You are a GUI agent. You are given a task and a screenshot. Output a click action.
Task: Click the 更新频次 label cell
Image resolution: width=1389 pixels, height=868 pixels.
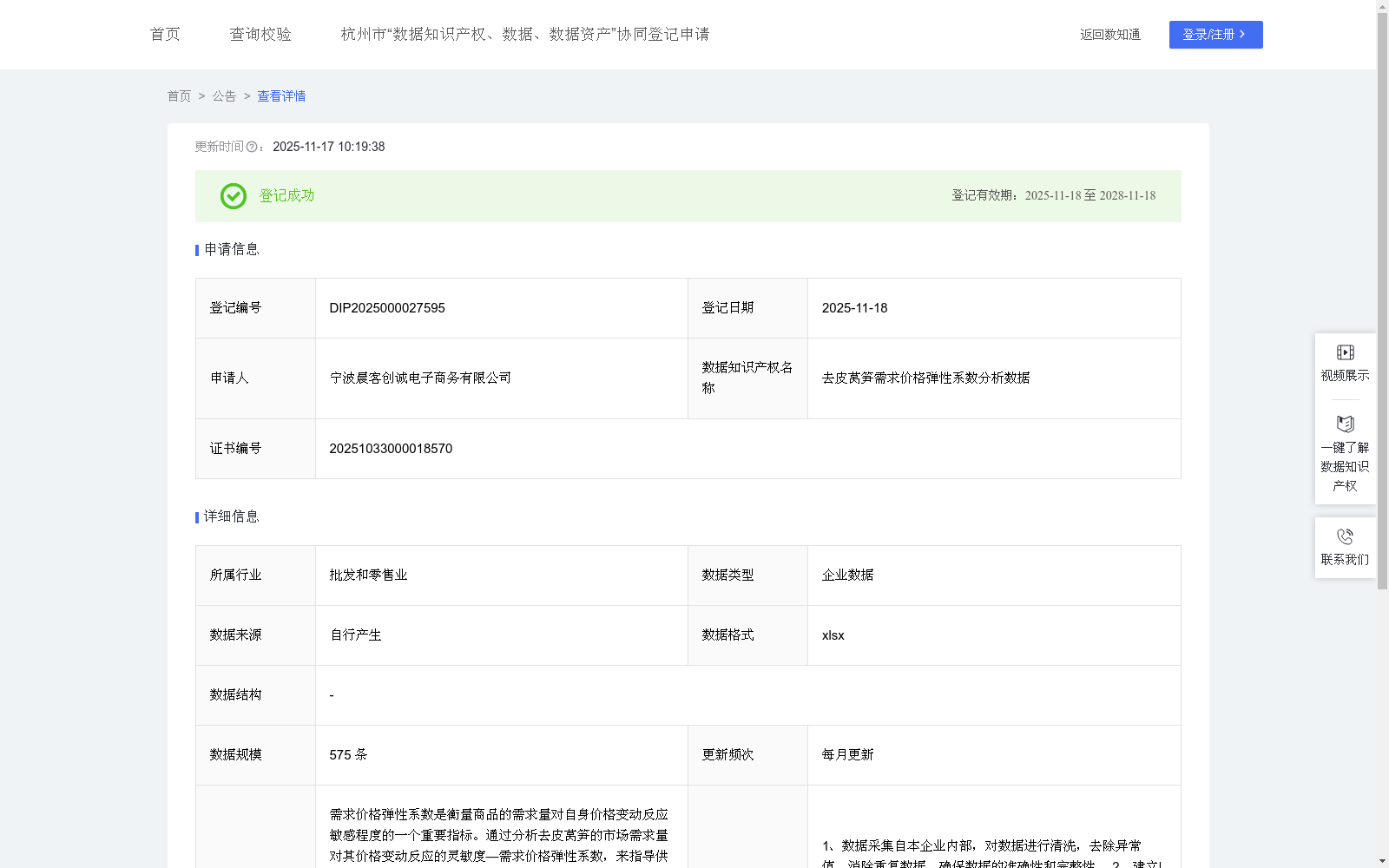748,755
